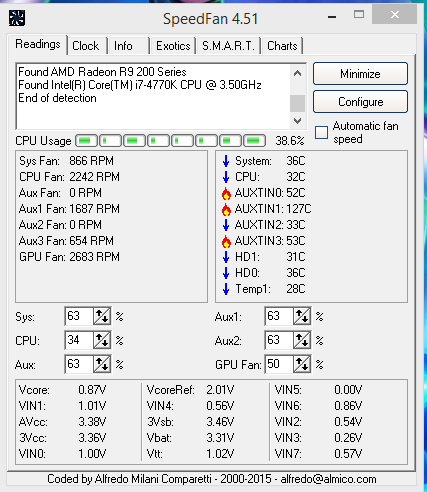Open the Charts tab
Viewport: 427px width, 492px height.
pyautogui.click(x=282, y=46)
